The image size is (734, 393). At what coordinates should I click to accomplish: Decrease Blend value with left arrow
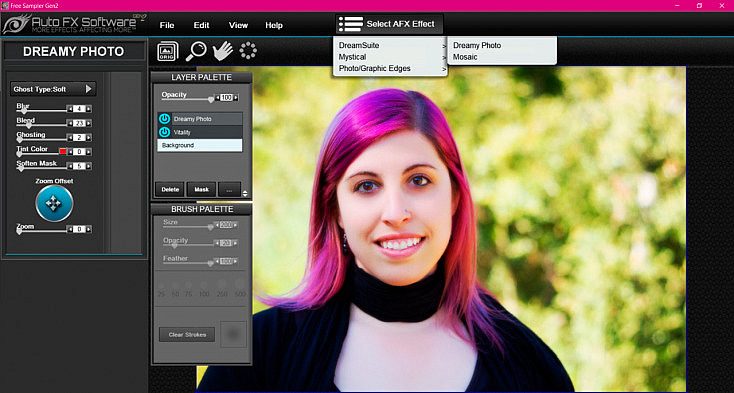pyautogui.click(x=70, y=123)
